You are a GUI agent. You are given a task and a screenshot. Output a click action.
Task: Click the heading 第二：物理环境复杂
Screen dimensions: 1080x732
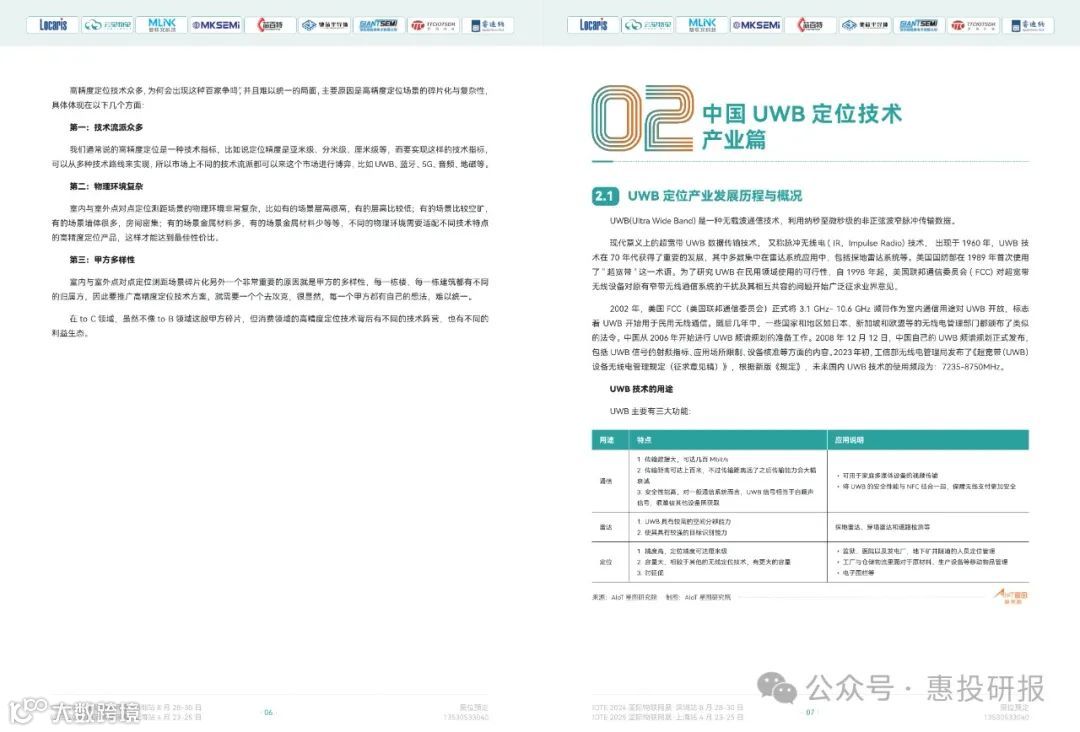(x=106, y=187)
